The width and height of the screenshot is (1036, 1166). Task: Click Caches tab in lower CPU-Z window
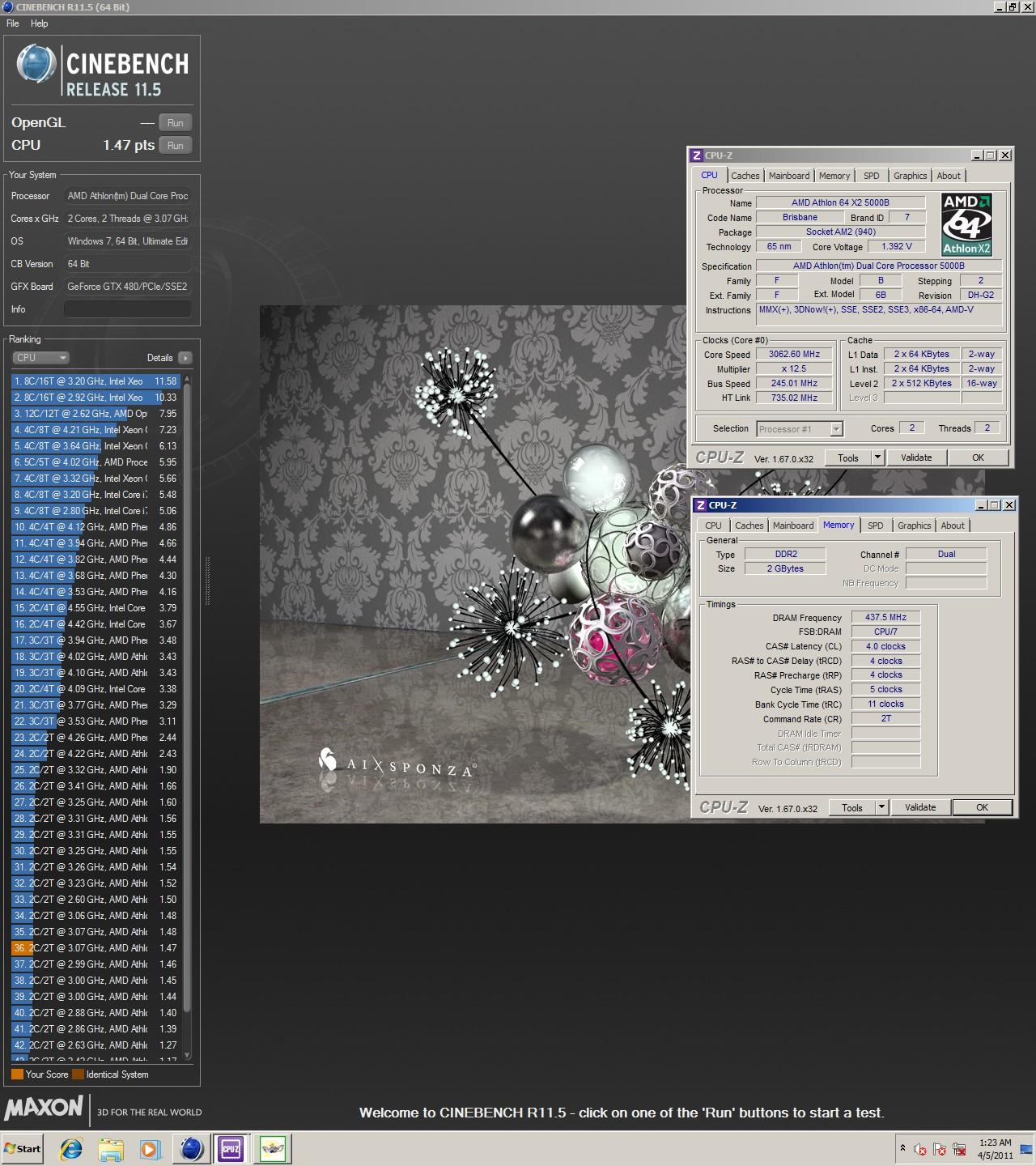[749, 526]
